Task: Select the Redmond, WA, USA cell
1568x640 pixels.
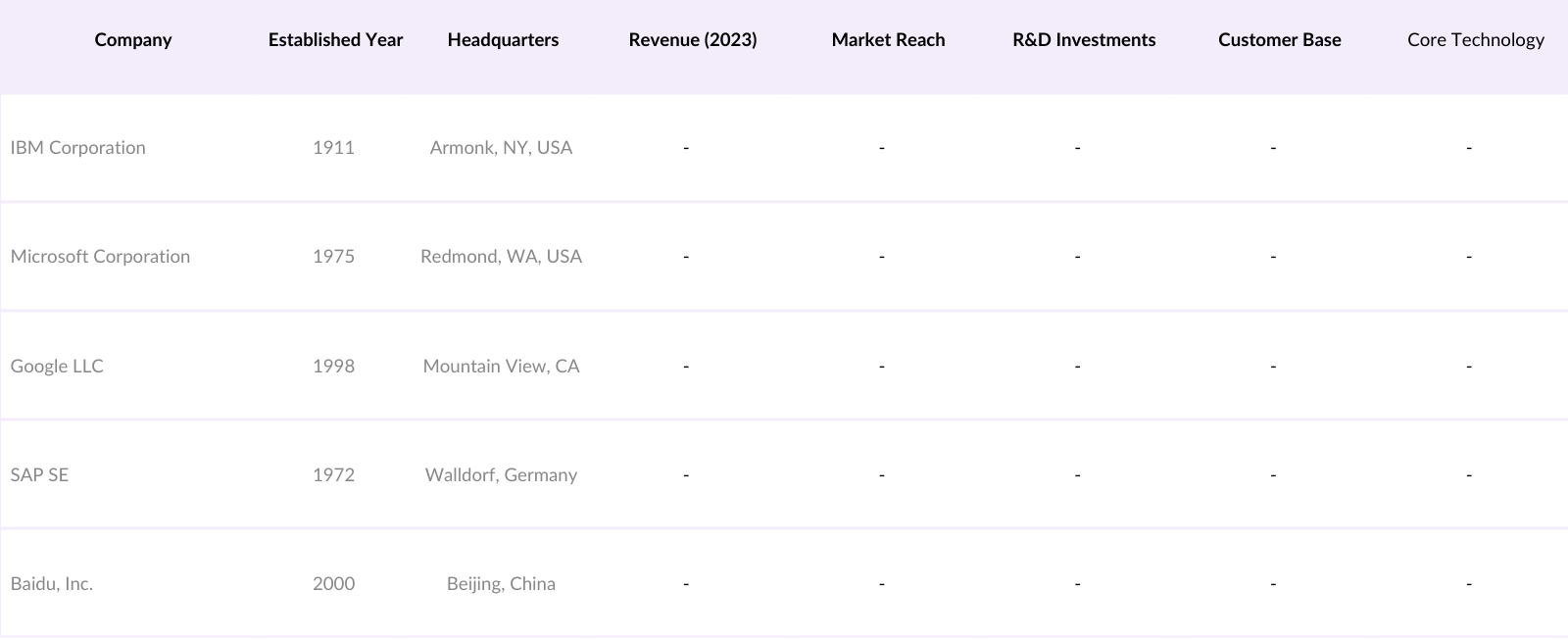Action: coord(501,257)
